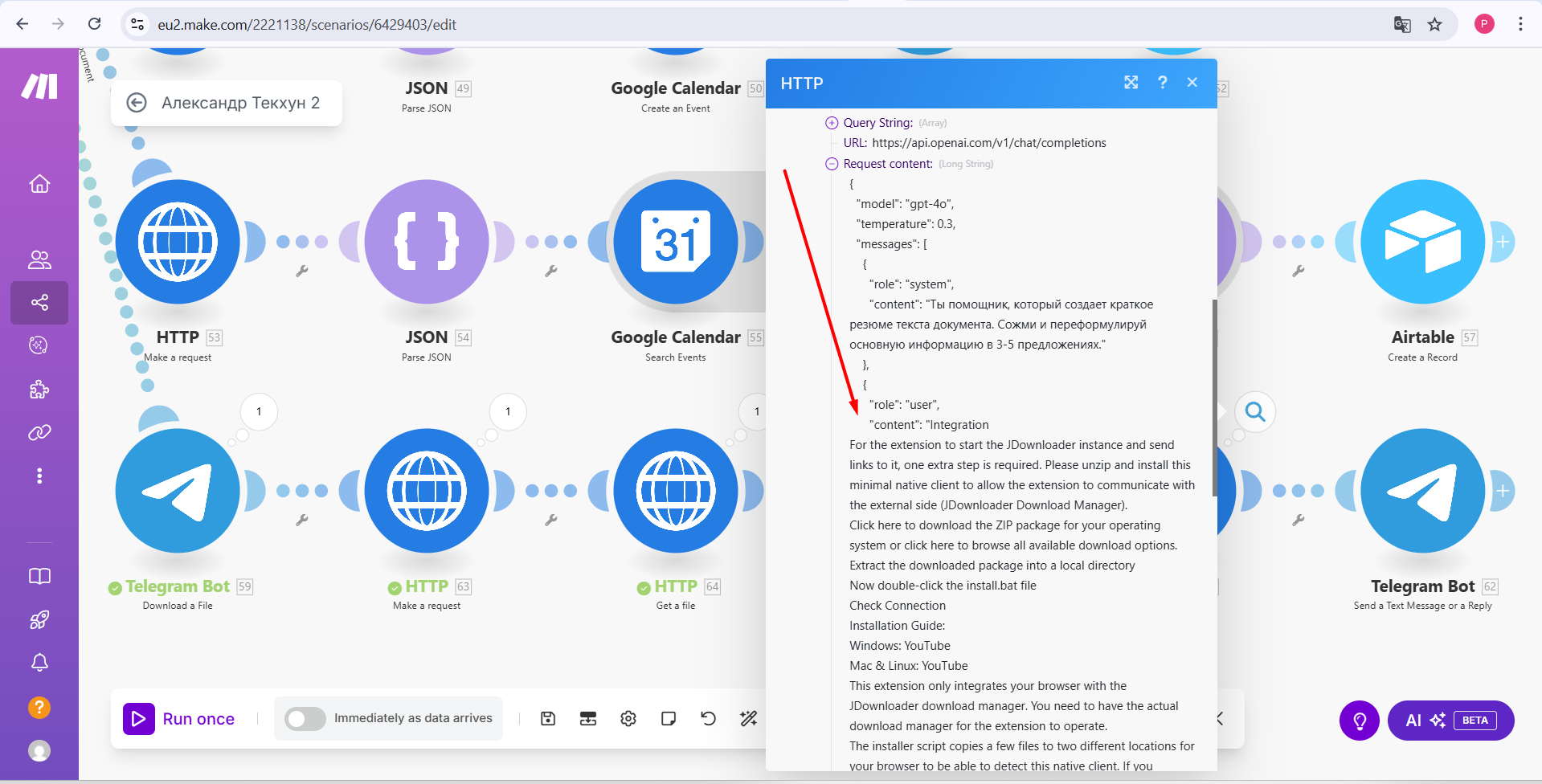Close the HTTP panel
Image resolution: width=1542 pixels, height=784 pixels.
coord(1192,83)
